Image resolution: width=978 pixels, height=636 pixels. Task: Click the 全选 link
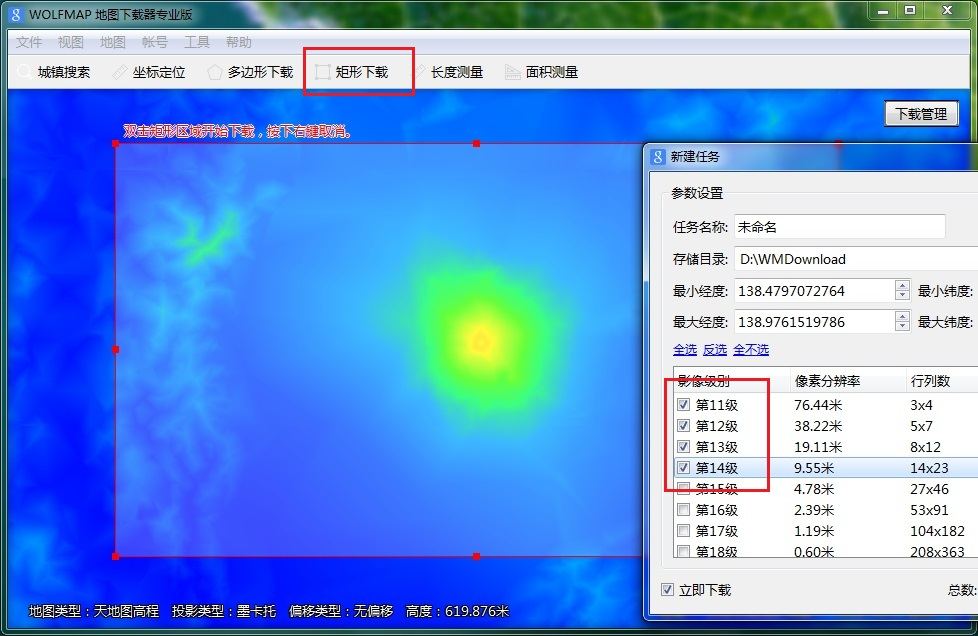(684, 350)
